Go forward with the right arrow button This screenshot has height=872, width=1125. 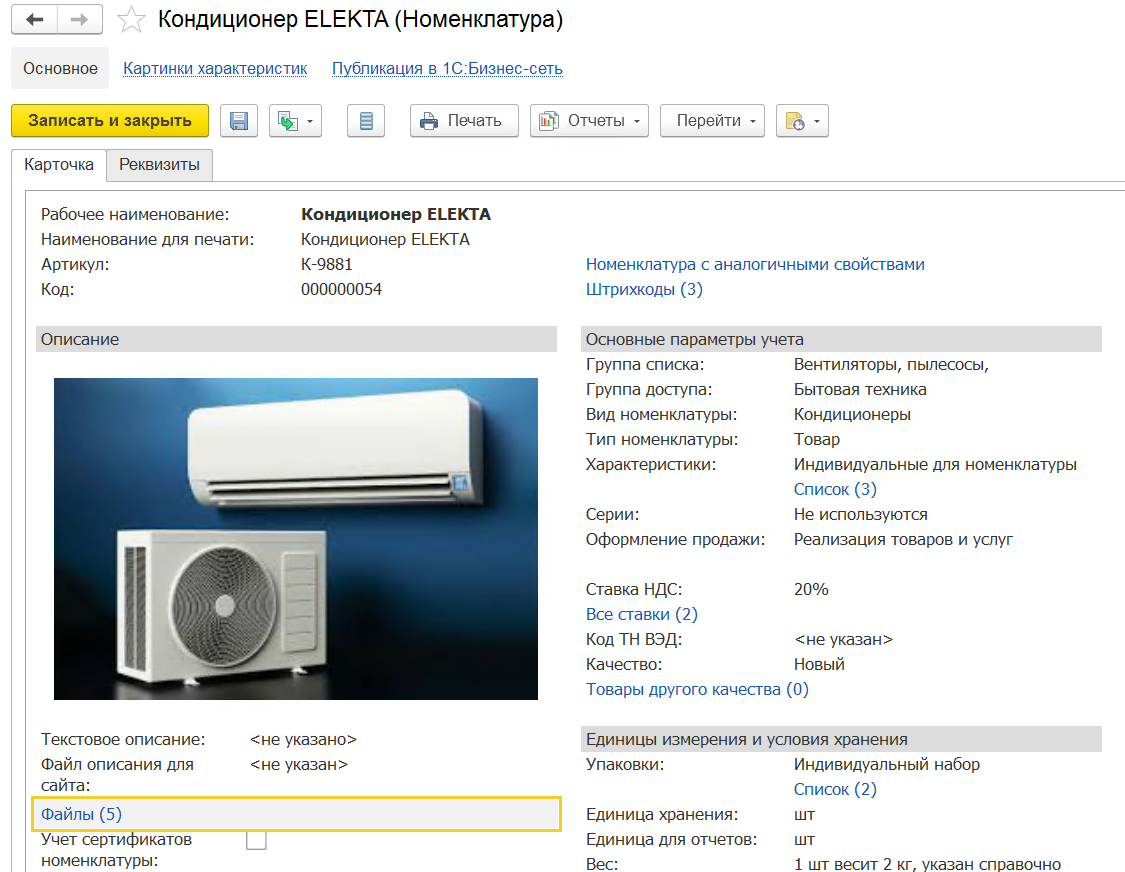(80, 19)
